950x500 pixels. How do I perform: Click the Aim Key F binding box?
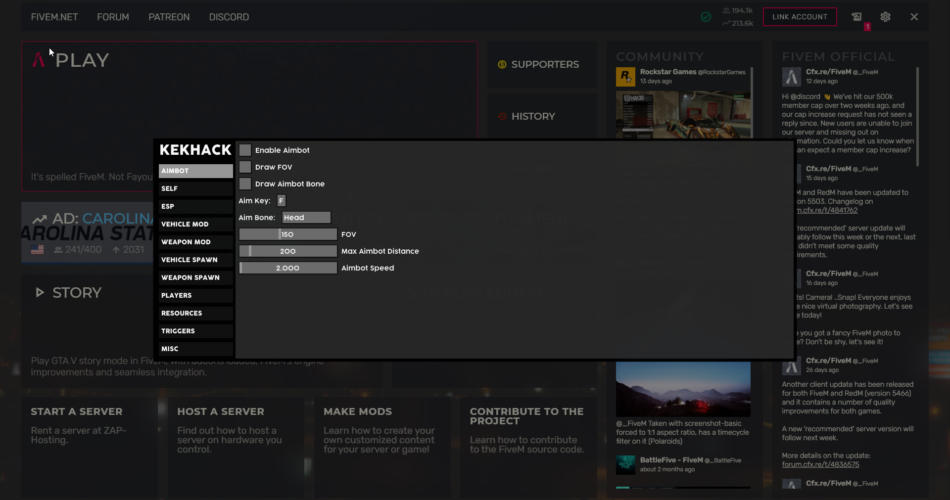[281, 201]
